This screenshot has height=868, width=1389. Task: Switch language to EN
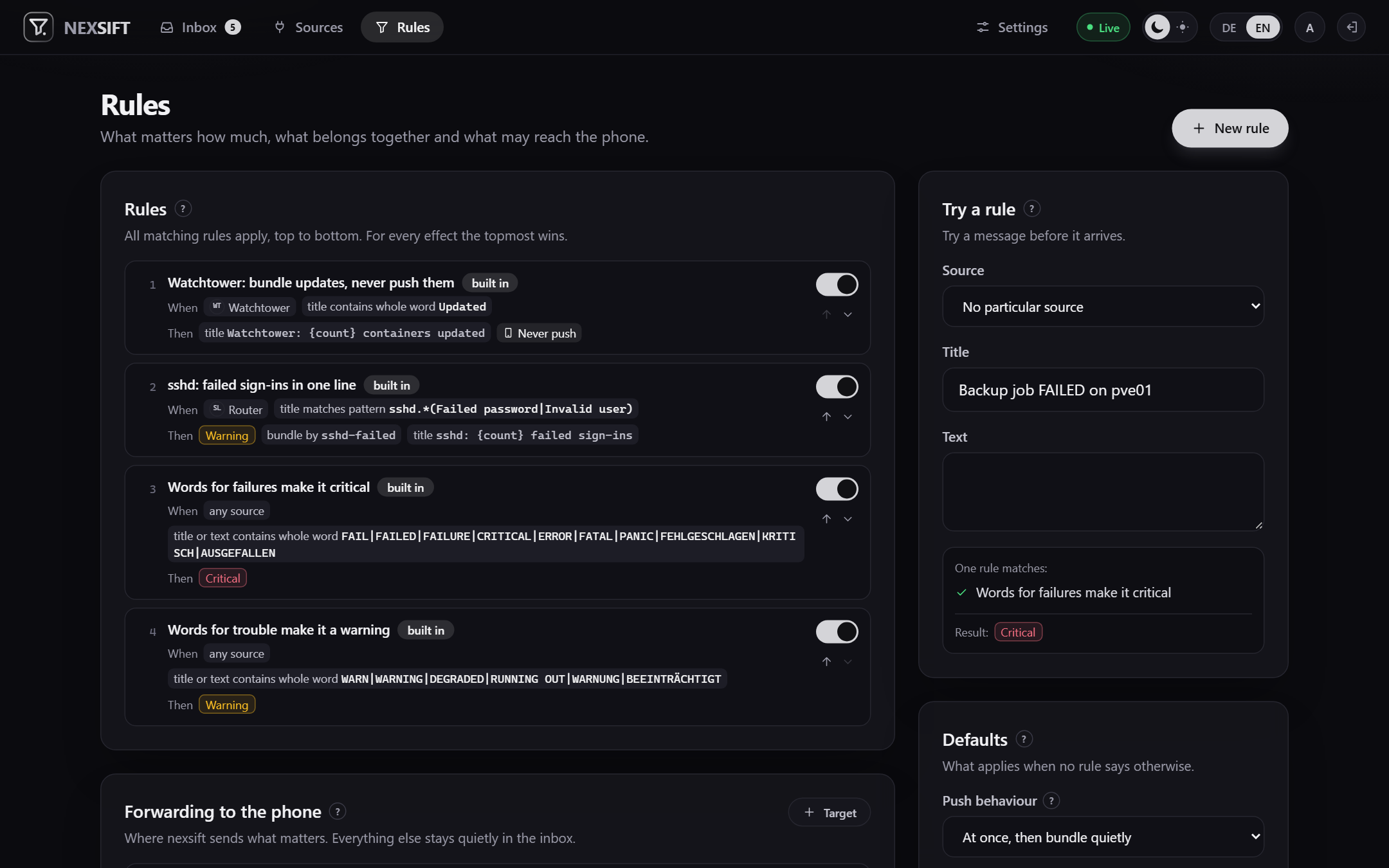click(1262, 28)
